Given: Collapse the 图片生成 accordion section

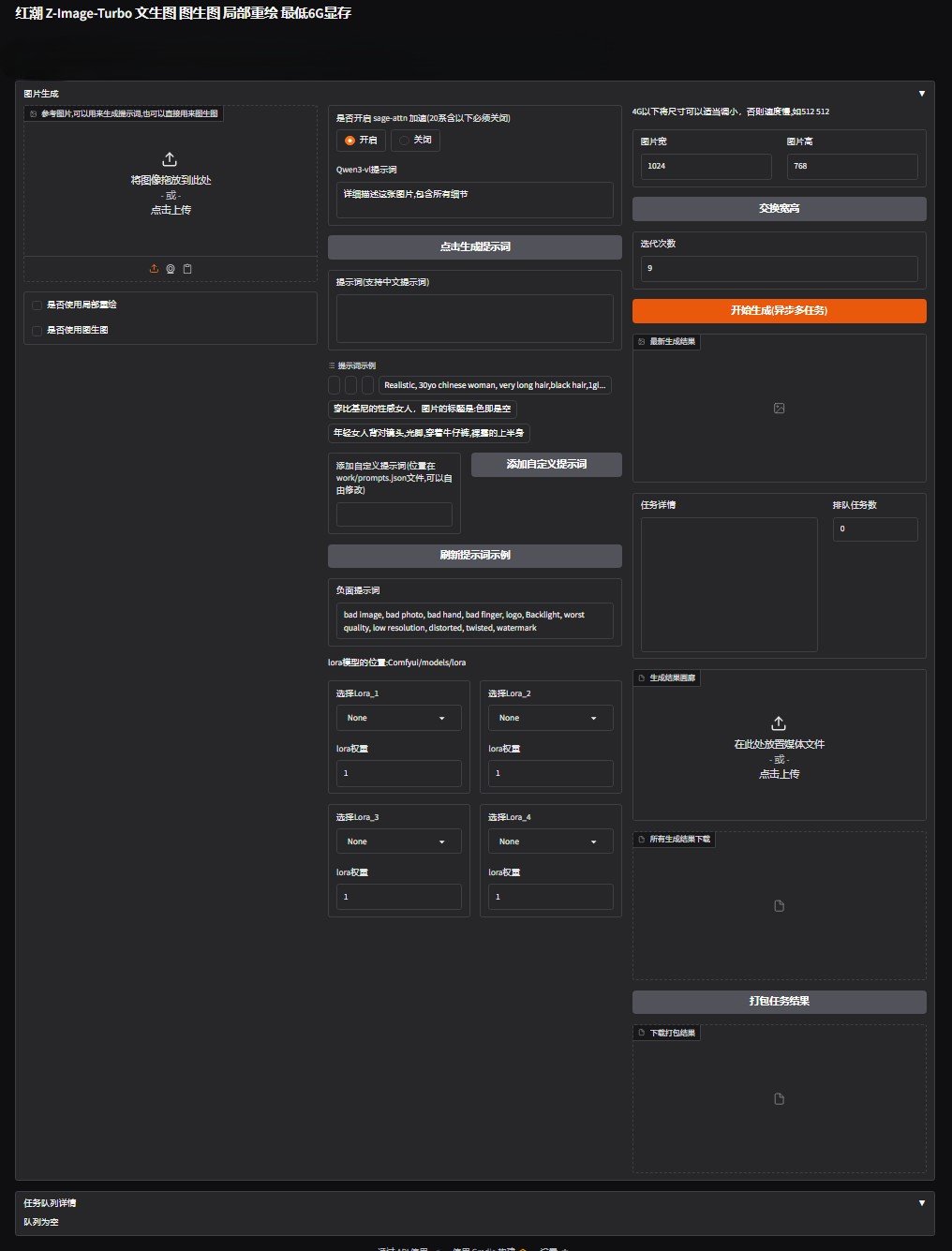Looking at the screenshot, I should point(921,94).
